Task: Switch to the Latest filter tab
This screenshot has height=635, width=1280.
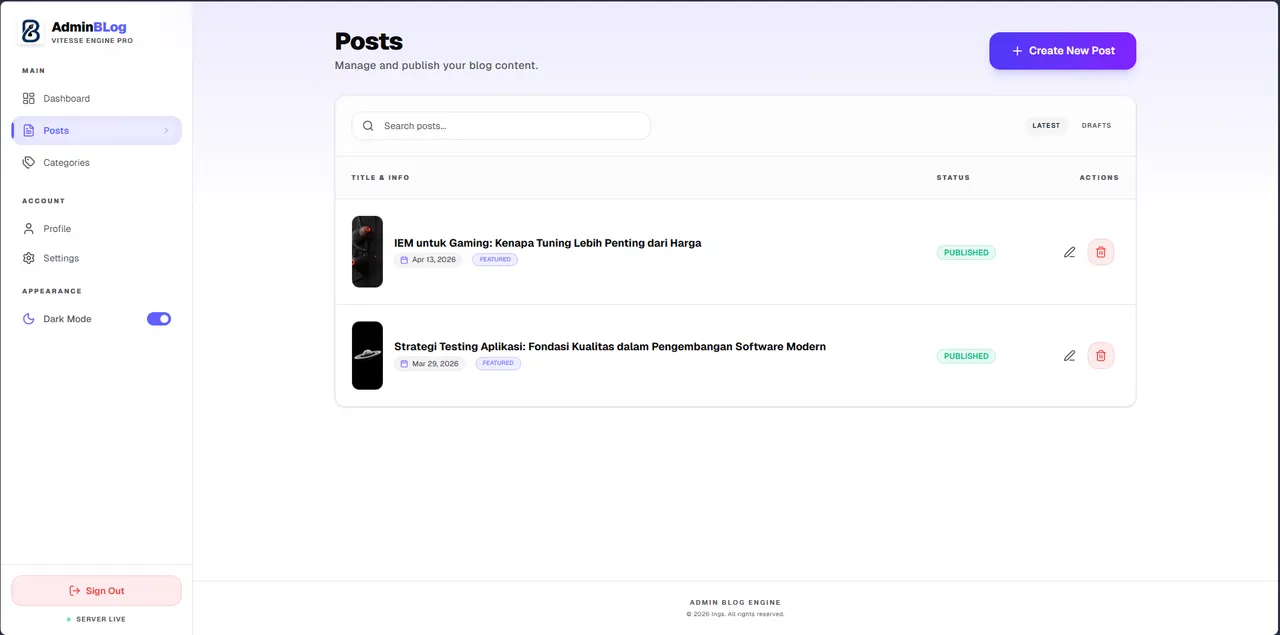Action: 1046,126
